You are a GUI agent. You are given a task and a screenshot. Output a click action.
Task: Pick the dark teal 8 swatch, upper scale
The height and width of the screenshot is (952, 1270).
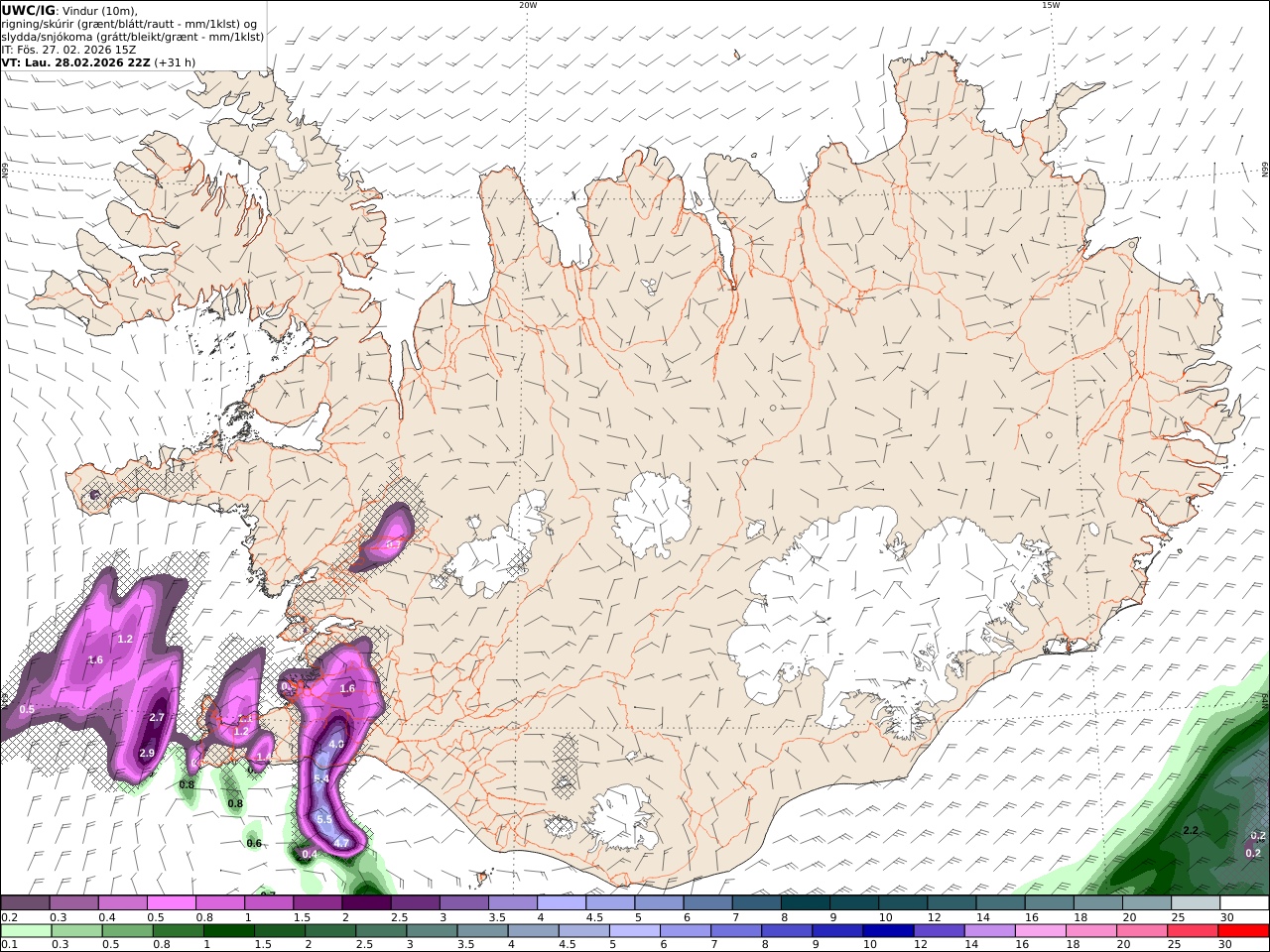(x=805, y=903)
